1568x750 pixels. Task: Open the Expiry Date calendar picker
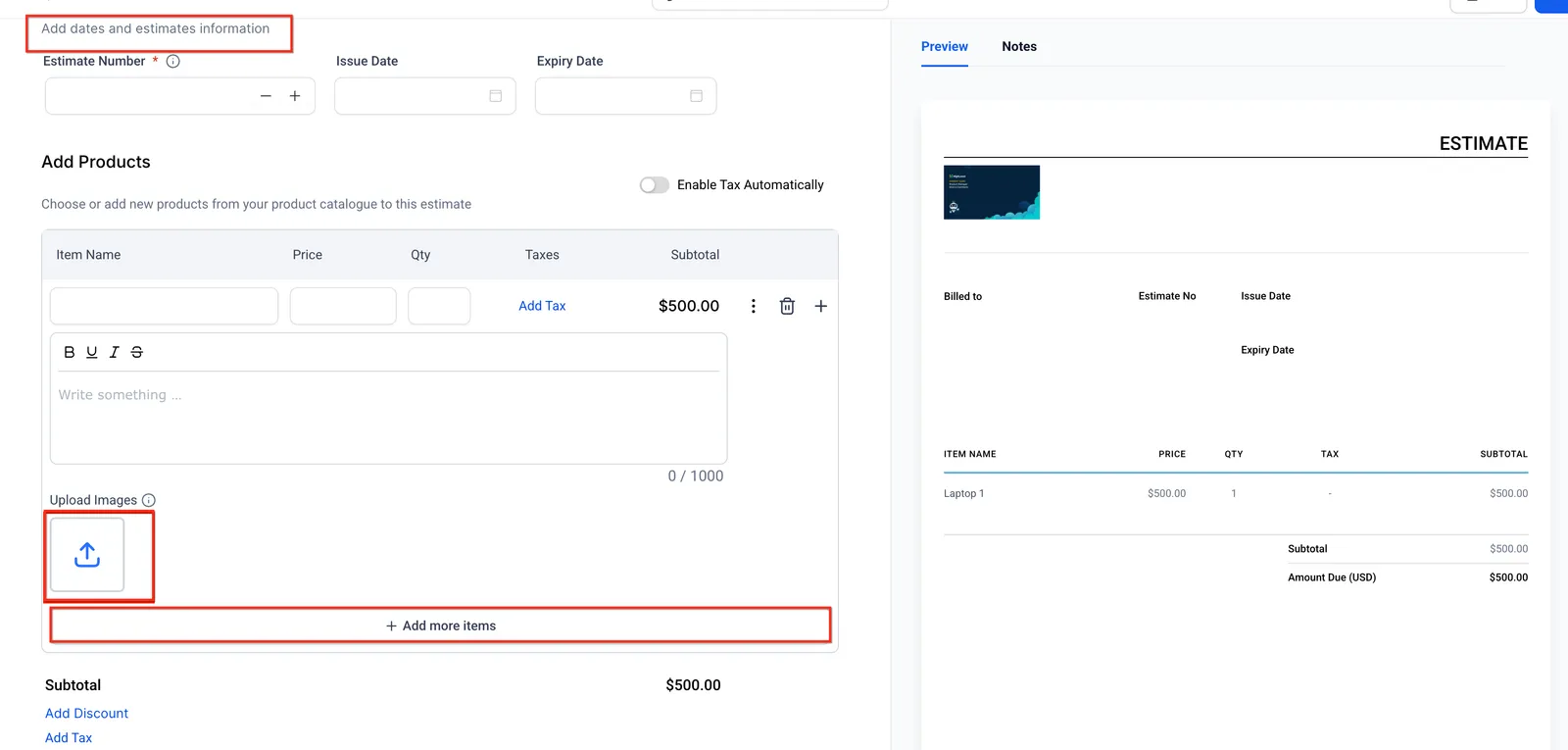(697, 96)
